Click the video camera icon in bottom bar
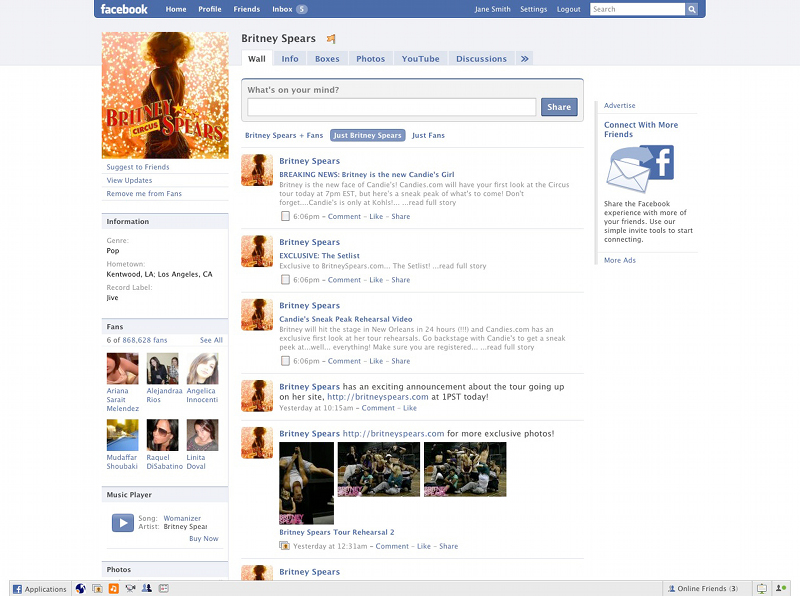The height and width of the screenshot is (596, 800). 131,588
